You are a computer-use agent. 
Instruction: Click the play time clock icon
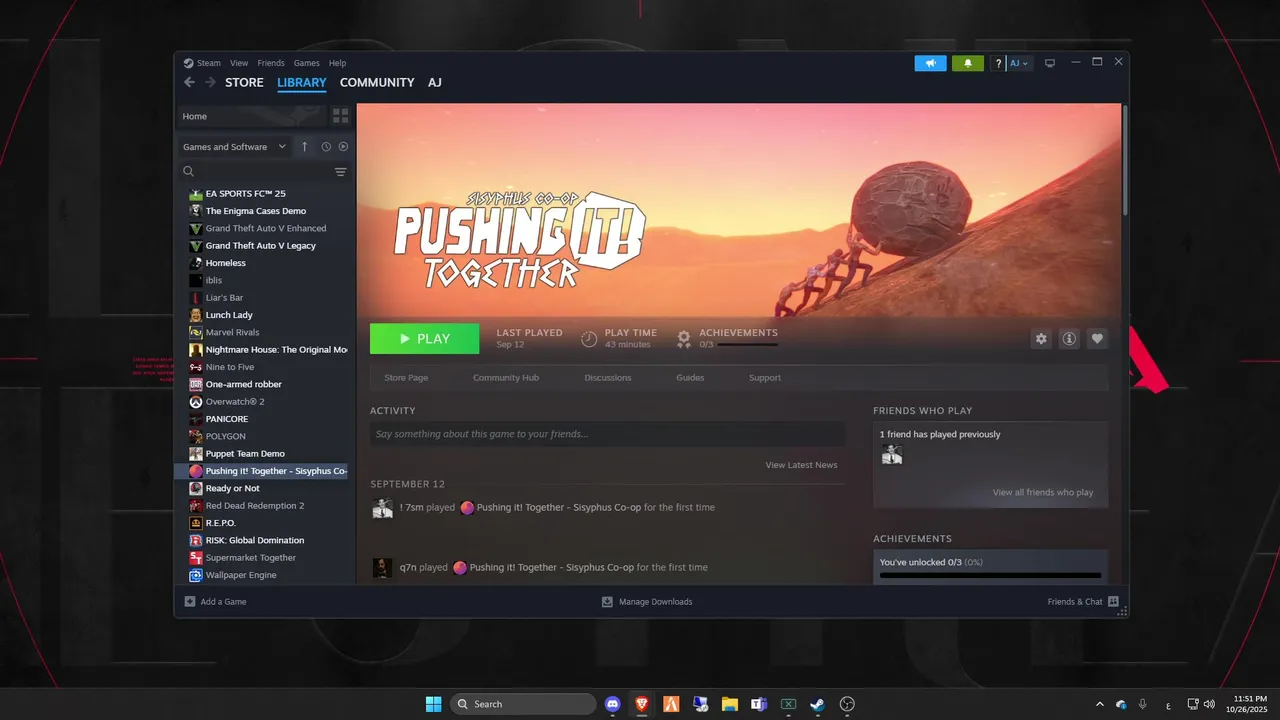pos(589,339)
